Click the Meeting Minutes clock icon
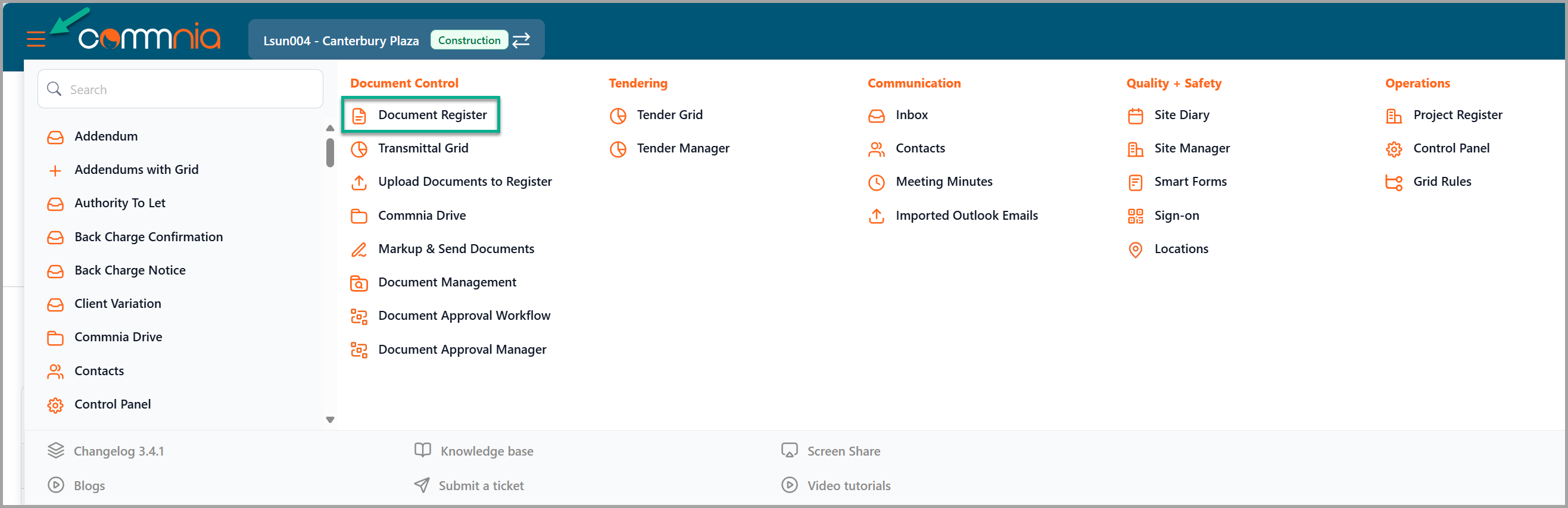 (877, 182)
